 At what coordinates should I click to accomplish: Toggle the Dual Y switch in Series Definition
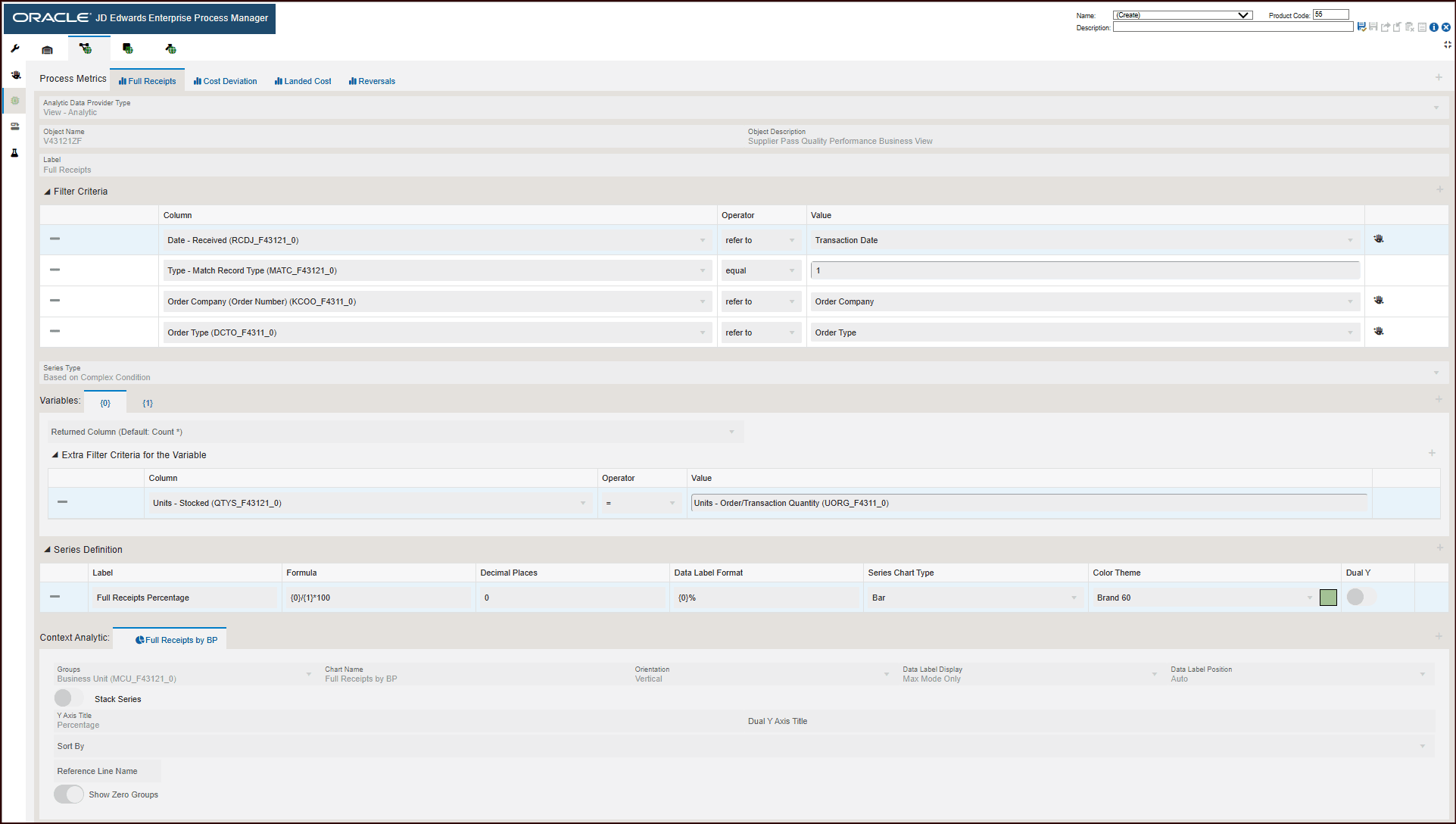1355,597
